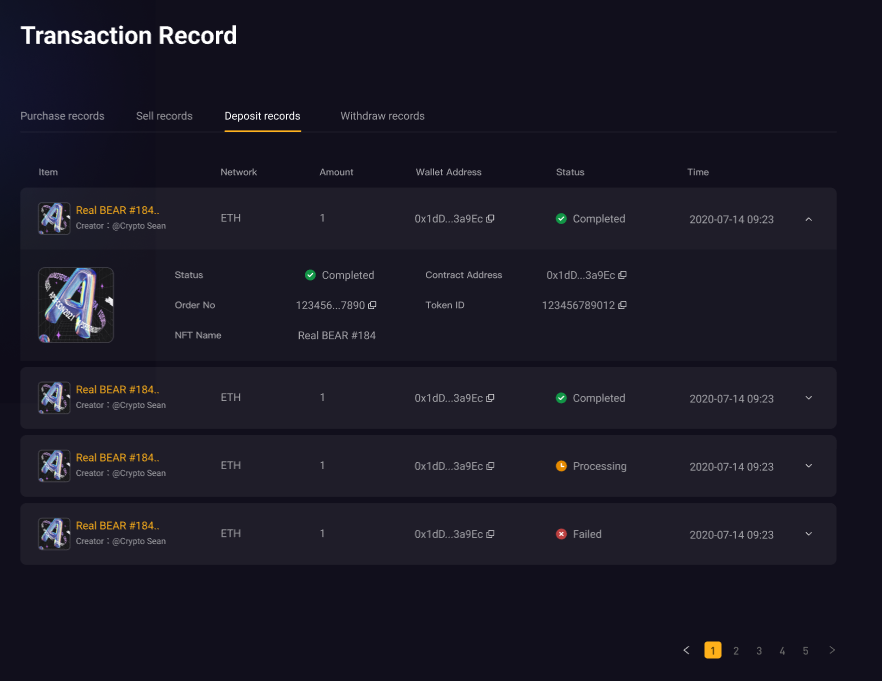Copy wallet address in the Processing row

click(490, 467)
